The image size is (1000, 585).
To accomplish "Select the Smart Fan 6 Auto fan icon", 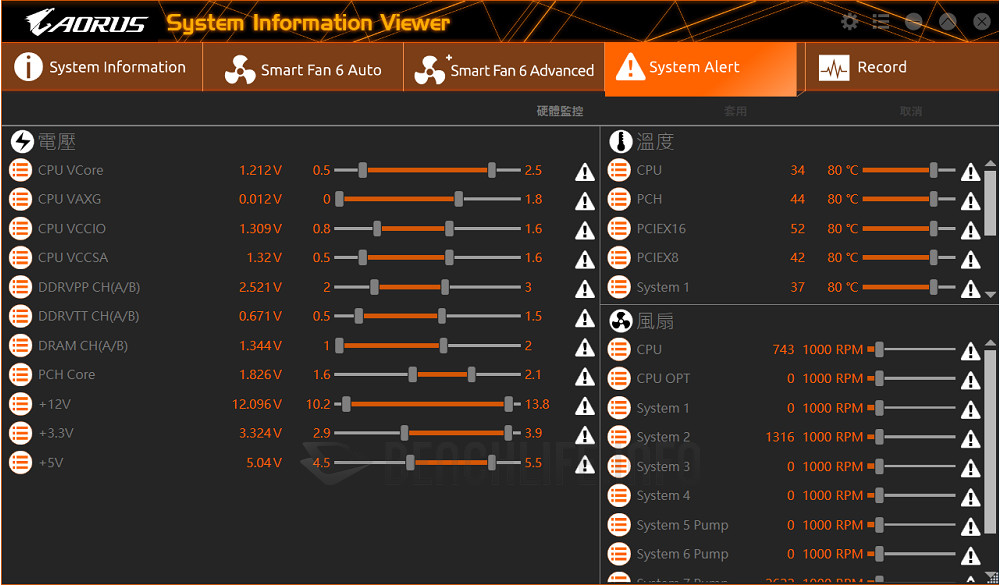I will (240, 71).
